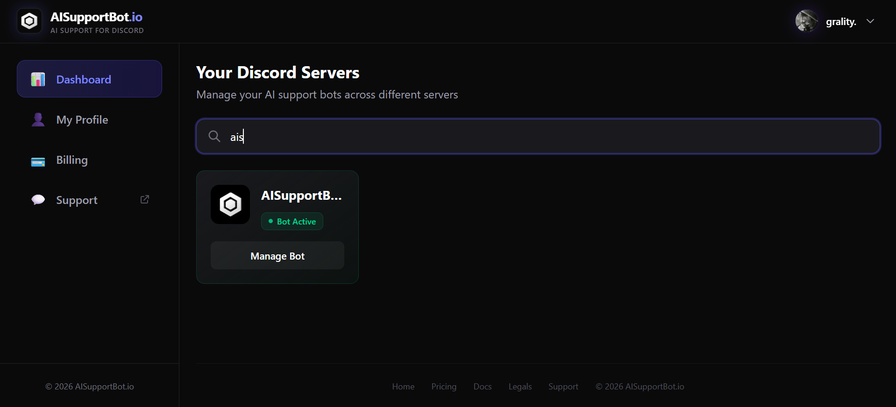This screenshot has height=407, width=896.
Task: Click the Support speech bubble icon
Action: point(38,200)
